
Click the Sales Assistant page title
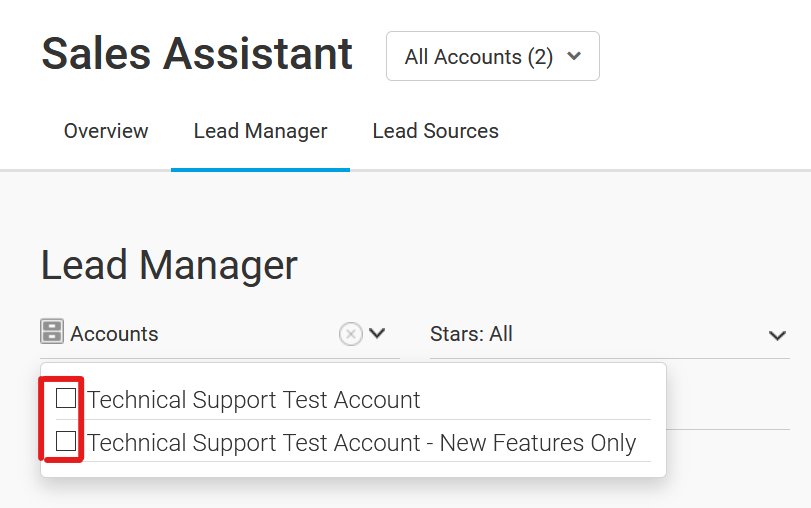197,53
